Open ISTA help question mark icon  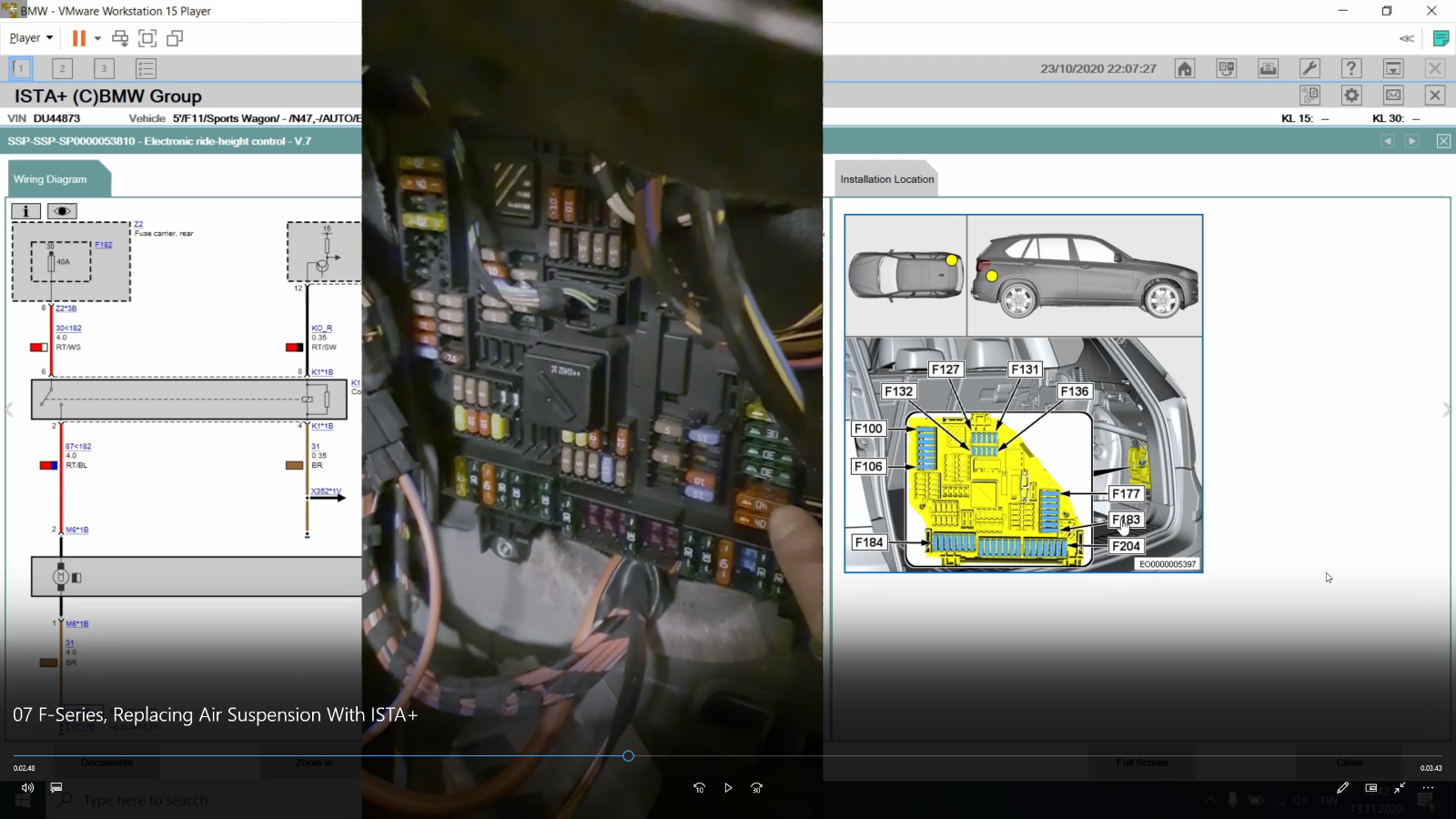tap(1351, 68)
